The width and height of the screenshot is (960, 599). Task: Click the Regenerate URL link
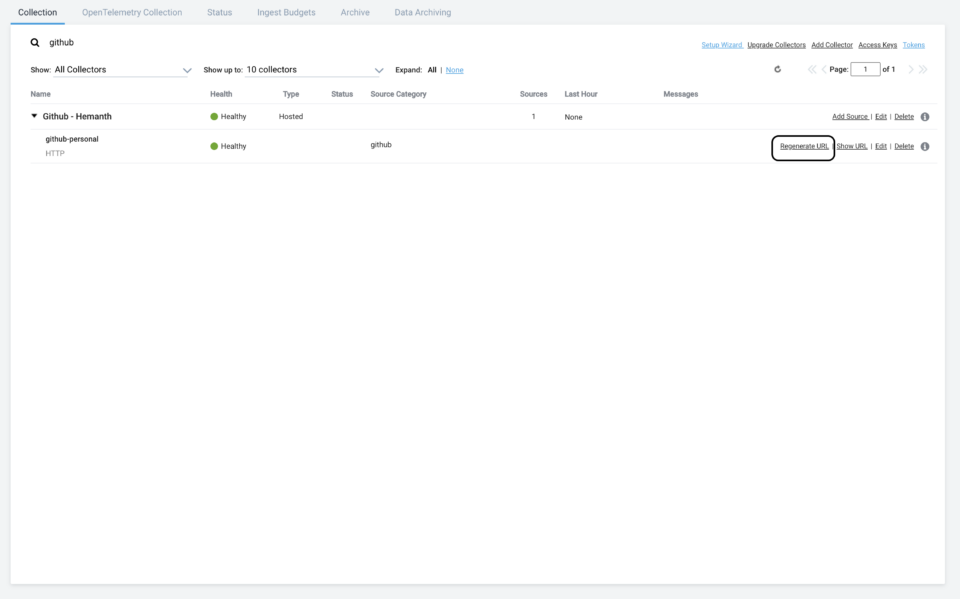804,147
